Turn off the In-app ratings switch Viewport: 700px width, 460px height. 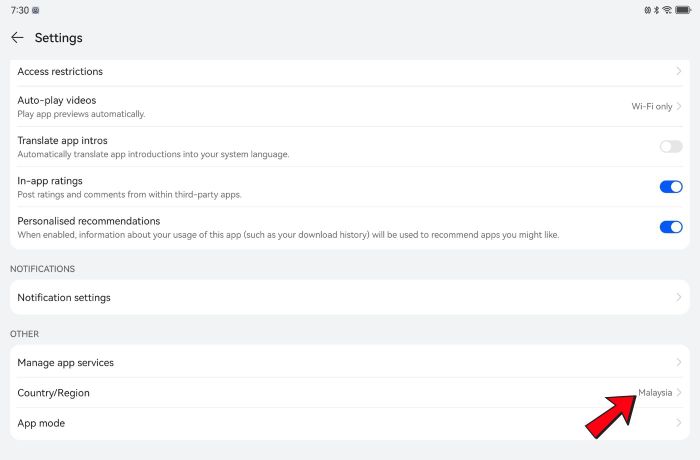pos(671,187)
